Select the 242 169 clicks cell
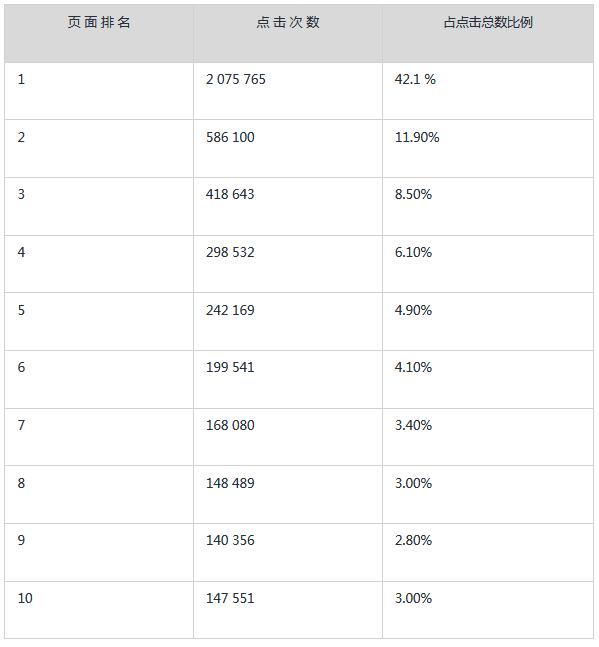The image size is (599, 647). (288, 321)
